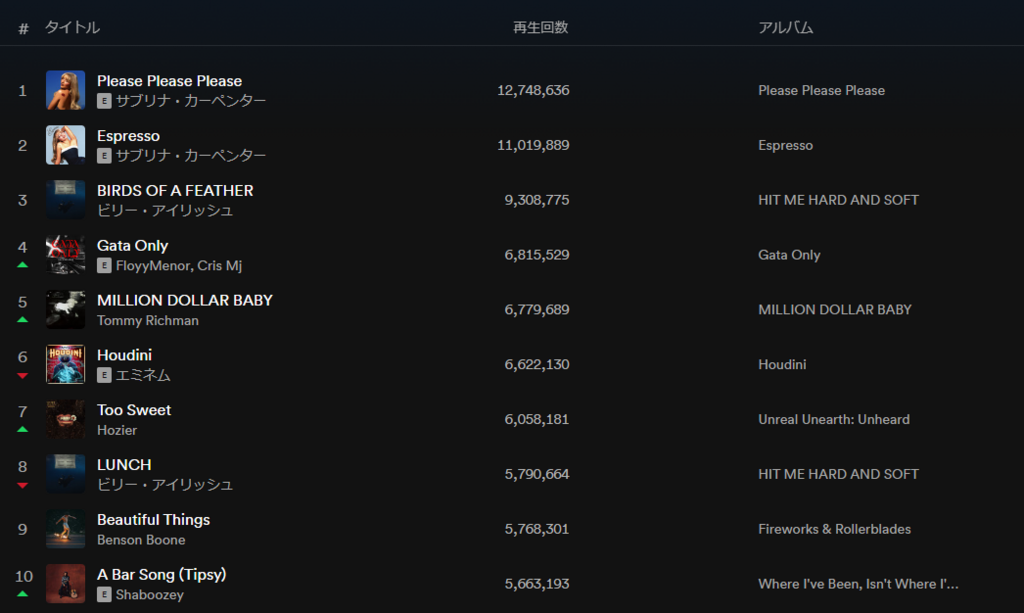Select the Please Please Please song title
The image size is (1024, 613).
click(169, 81)
